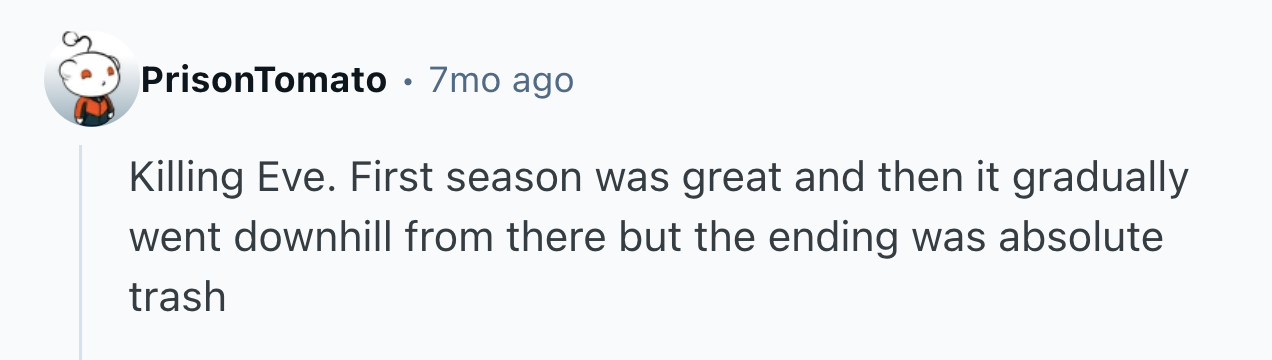1272x360 pixels.
Task: Click the word "went" starting the second line
Action: 170,240
